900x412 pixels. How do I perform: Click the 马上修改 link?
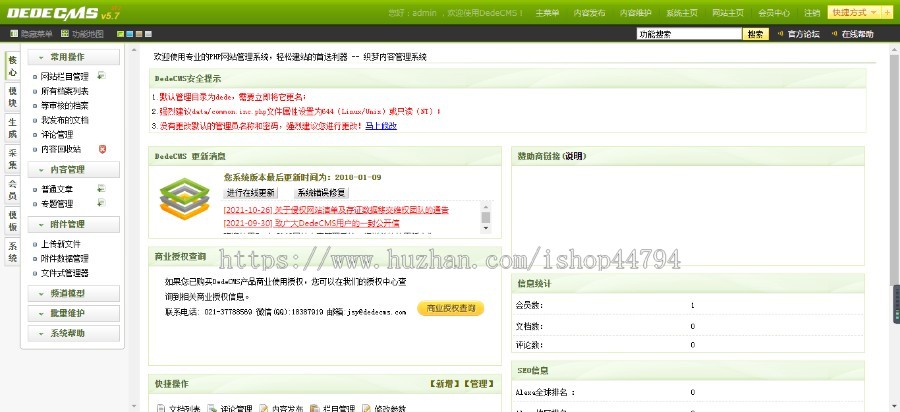(x=381, y=126)
